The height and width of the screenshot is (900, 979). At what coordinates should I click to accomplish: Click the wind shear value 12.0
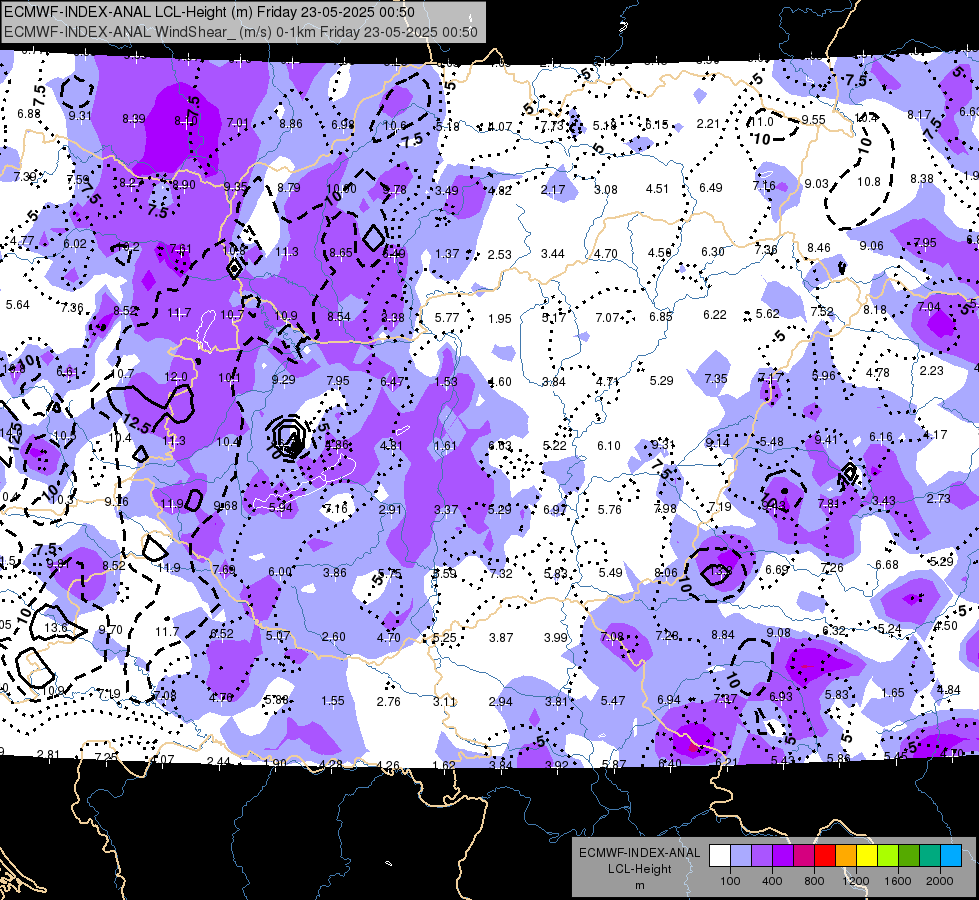tap(176, 377)
